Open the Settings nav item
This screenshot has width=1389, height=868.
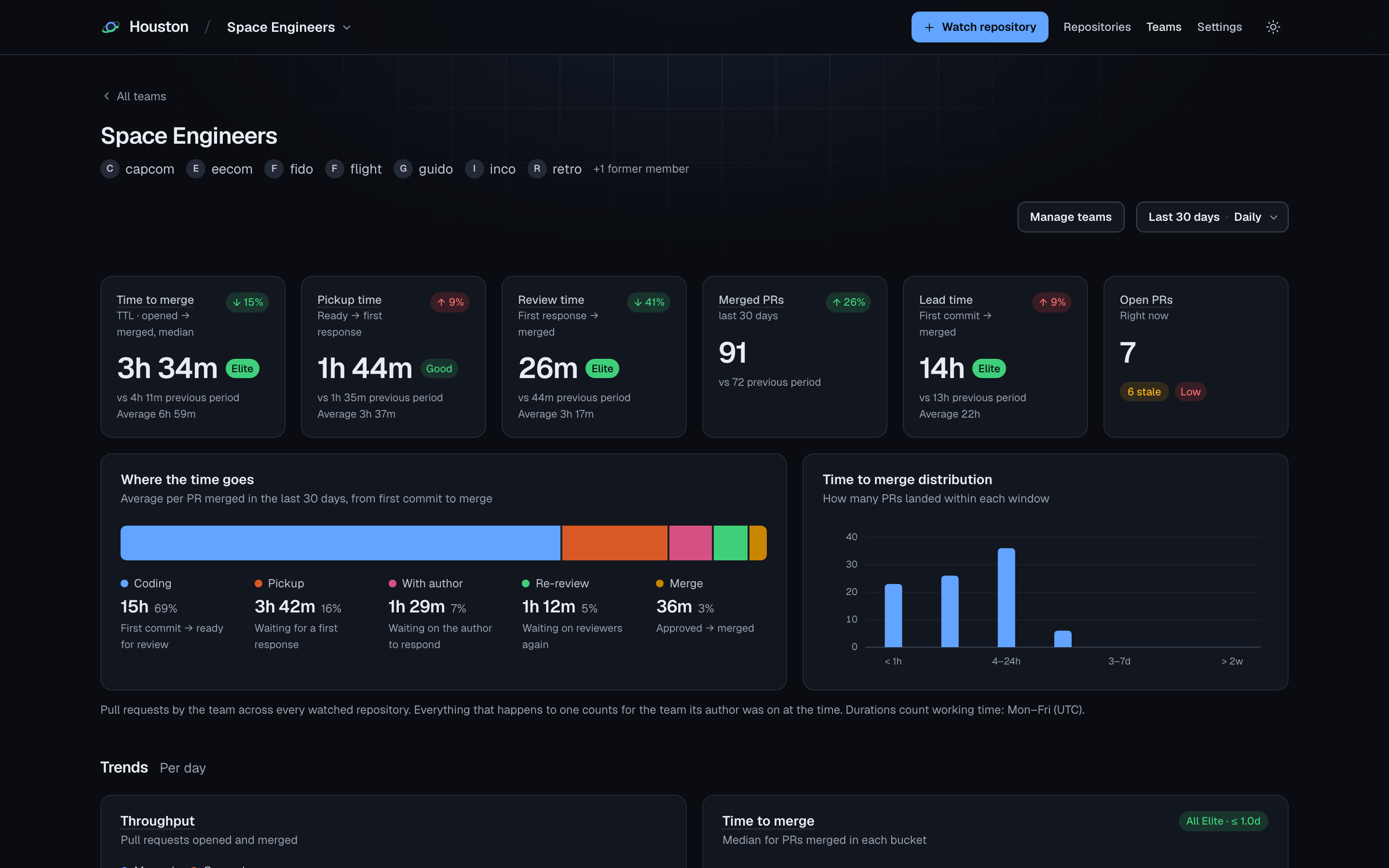(1219, 27)
